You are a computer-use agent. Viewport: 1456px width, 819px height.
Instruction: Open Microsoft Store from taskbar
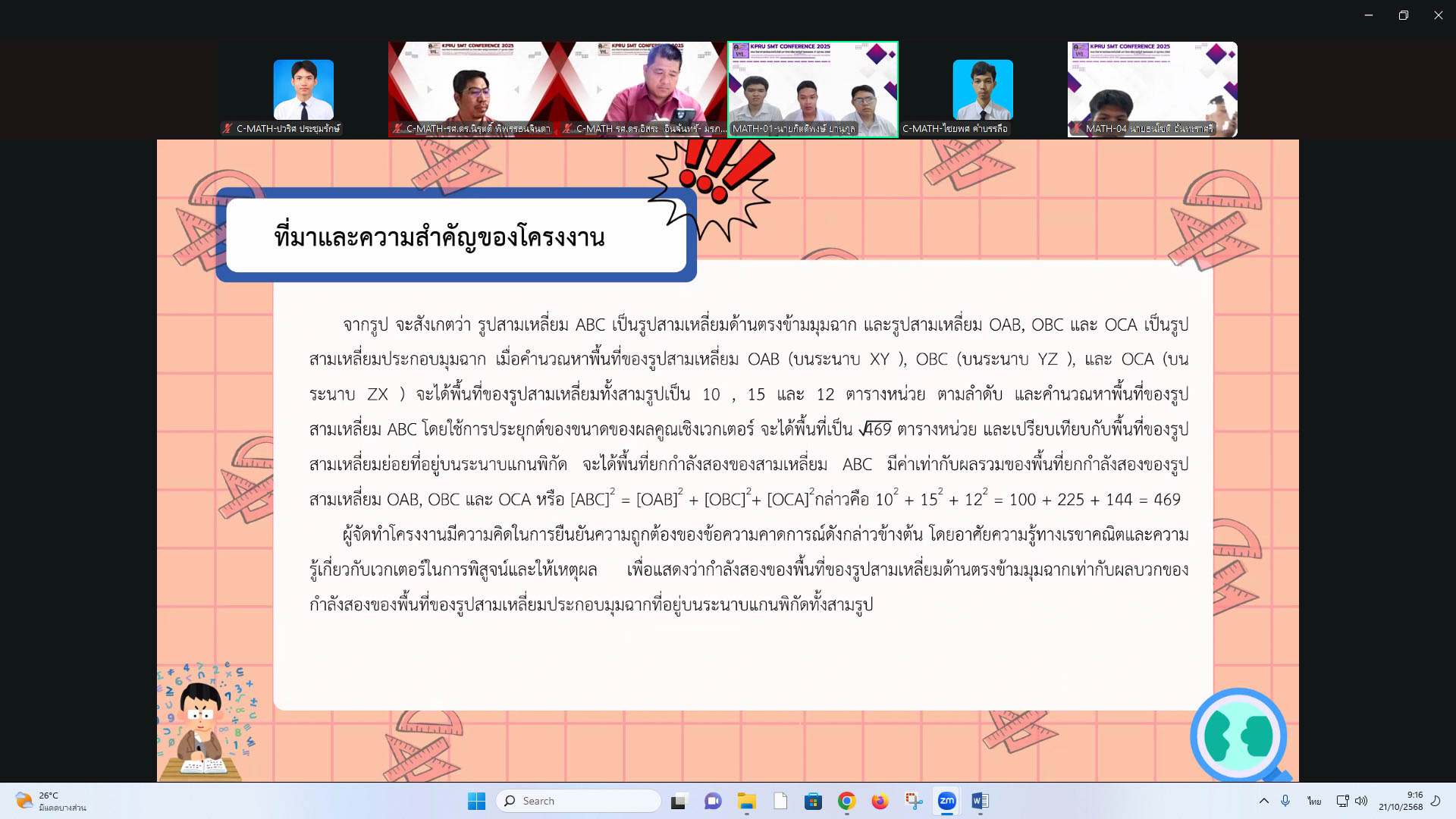point(813,801)
